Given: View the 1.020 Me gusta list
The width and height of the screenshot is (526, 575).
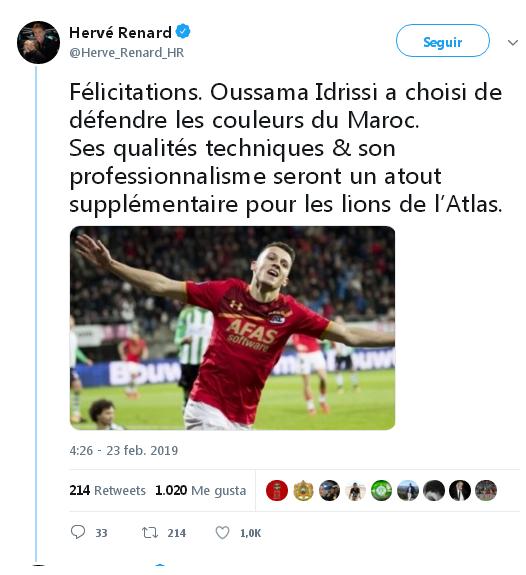Looking at the screenshot, I should pos(200,490).
